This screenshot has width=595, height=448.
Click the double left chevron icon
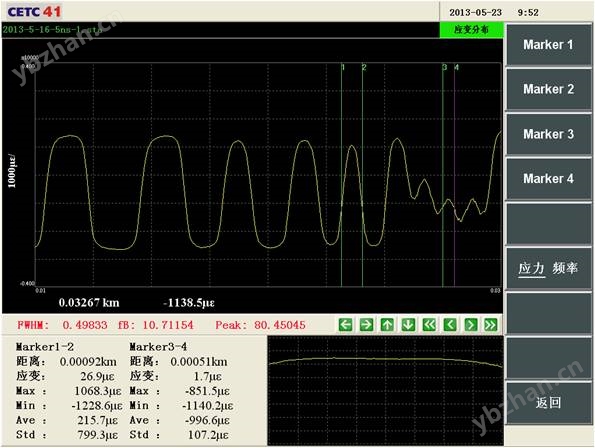pyautogui.click(x=429, y=325)
